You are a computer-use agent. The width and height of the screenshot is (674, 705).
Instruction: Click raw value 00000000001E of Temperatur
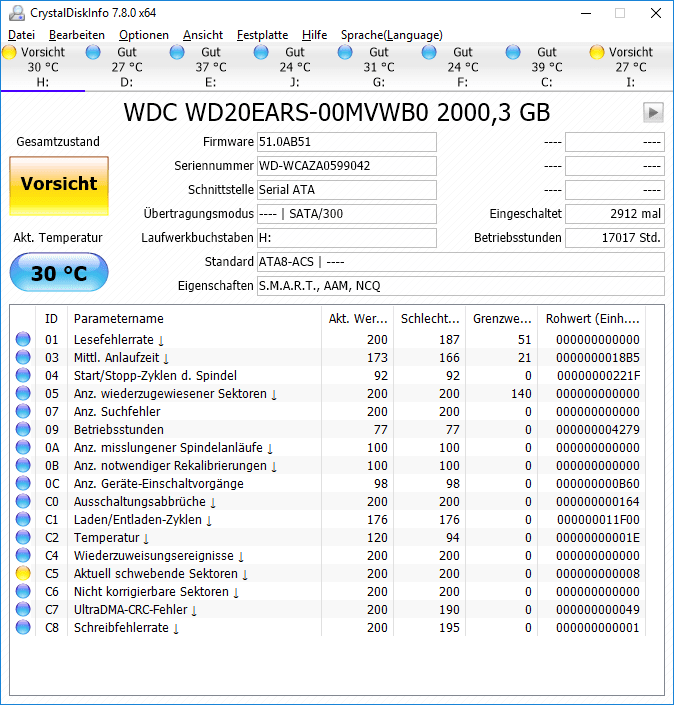(598, 538)
